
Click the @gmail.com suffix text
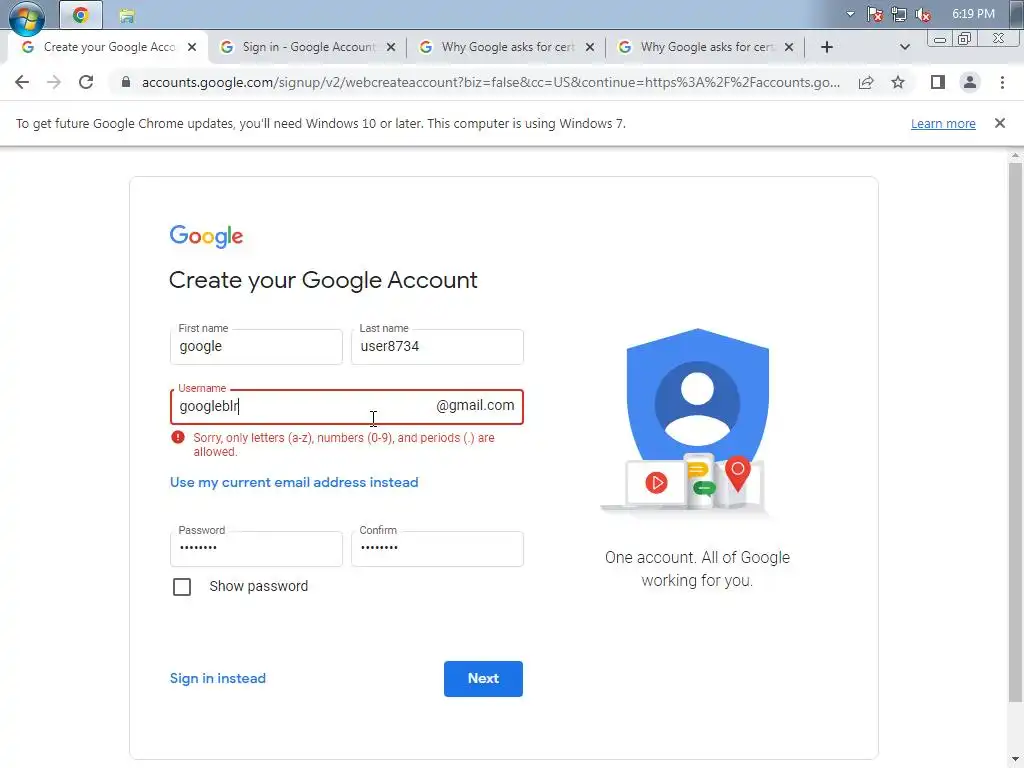tap(475, 406)
